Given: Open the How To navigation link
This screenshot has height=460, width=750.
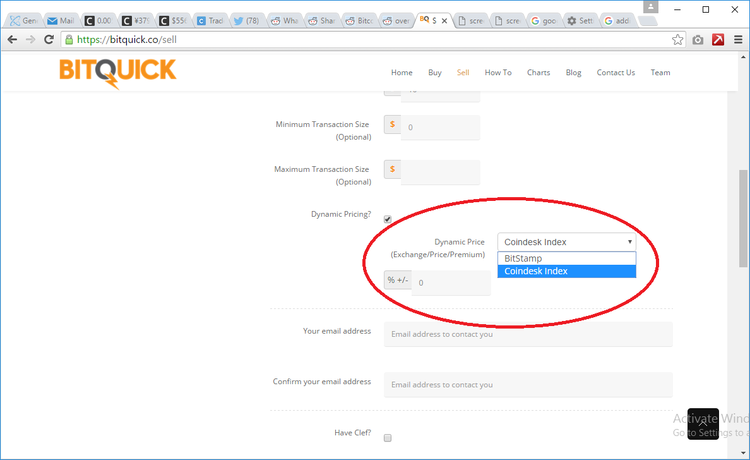Looking at the screenshot, I should (x=498, y=73).
